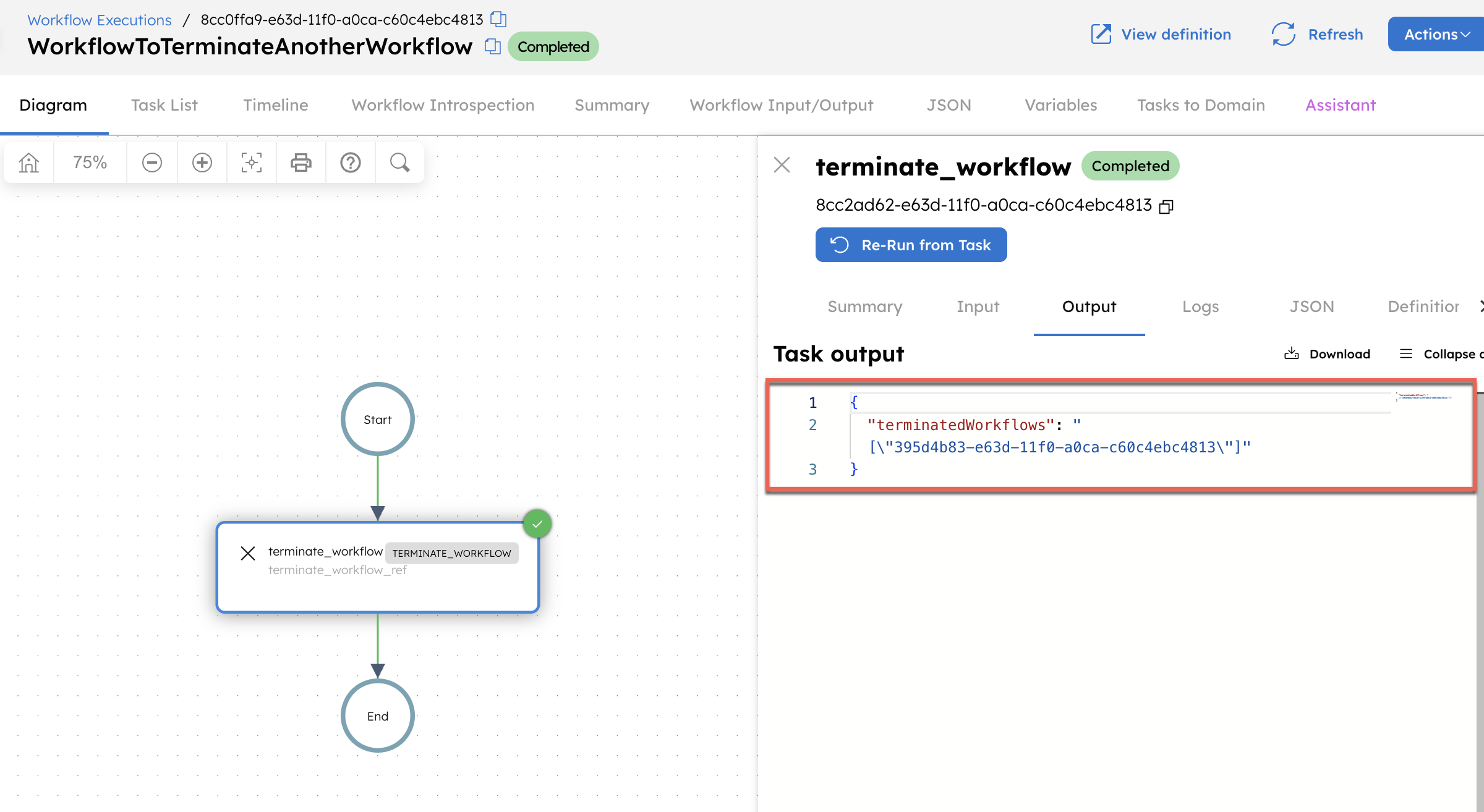Click the TERMINATE_WORKFLOW type badge
1484x812 pixels.
[x=452, y=553]
